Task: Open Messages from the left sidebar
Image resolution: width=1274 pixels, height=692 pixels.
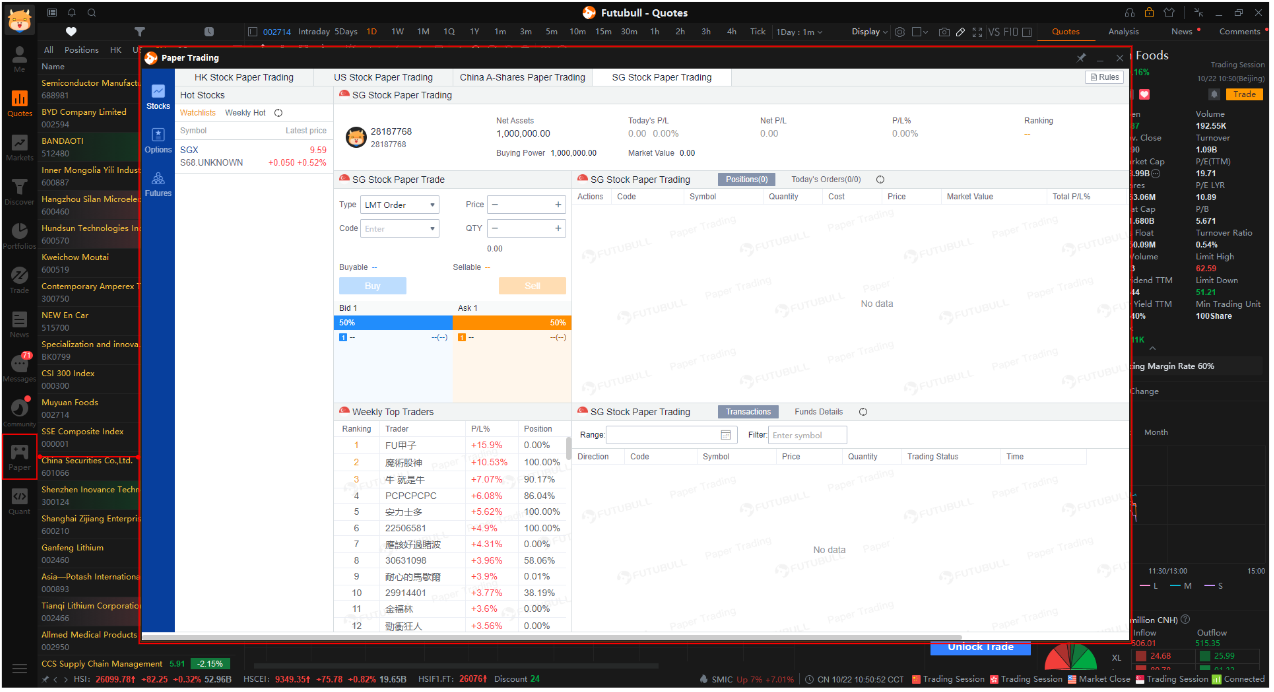Action: tap(19, 367)
